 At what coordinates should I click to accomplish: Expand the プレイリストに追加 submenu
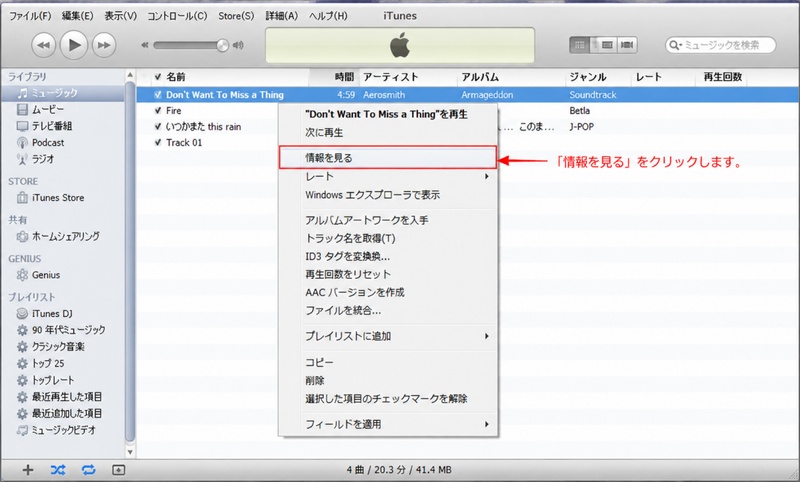click(388, 336)
